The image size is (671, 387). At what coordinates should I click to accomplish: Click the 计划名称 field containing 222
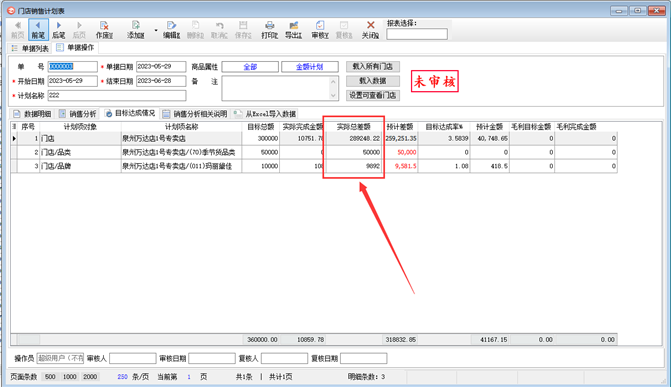point(117,95)
